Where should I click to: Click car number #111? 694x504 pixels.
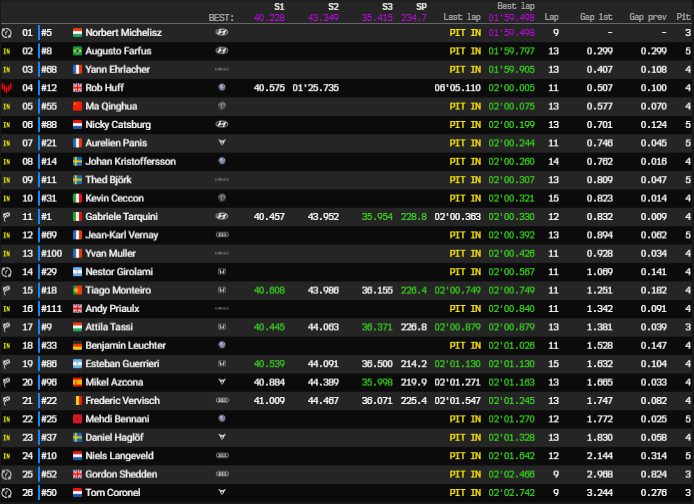[x=52, y=308]
